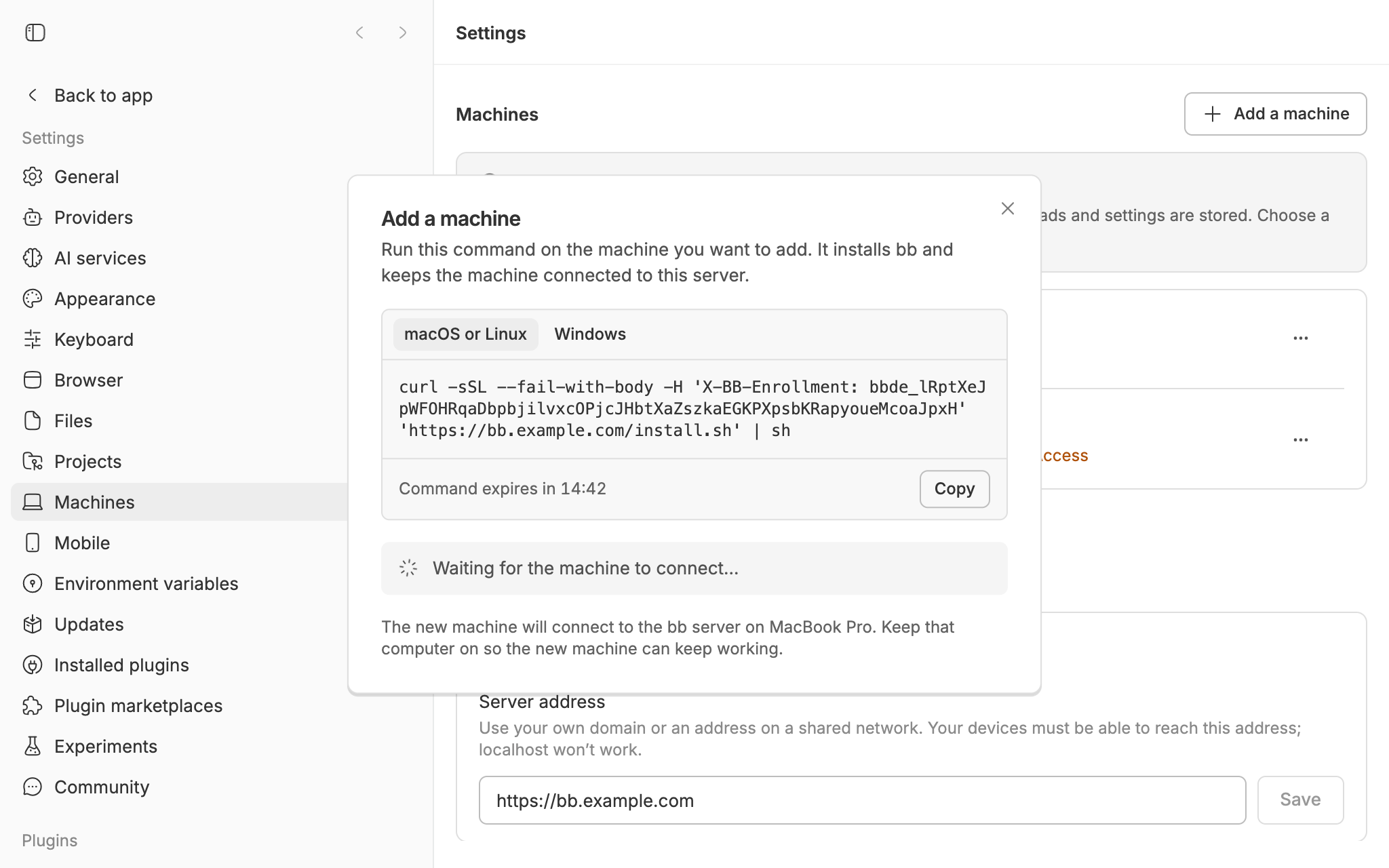
Task: Save the server address
Action: [x=1300, y=800]
